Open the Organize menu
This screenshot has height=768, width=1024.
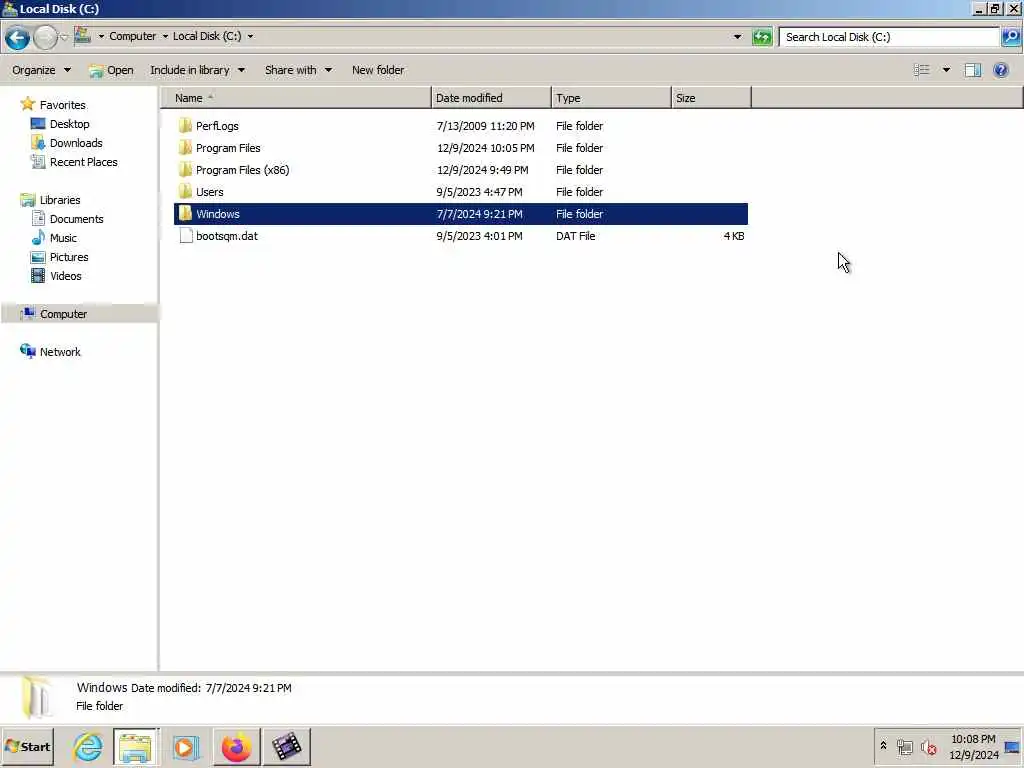pos(41,70)
